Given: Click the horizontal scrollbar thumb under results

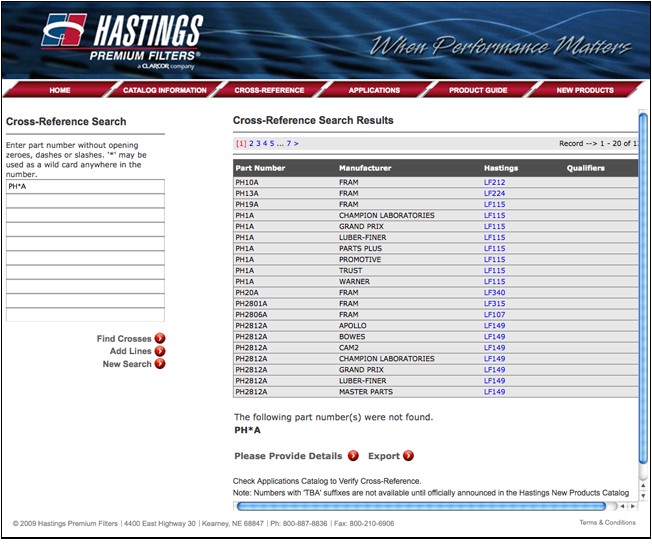Looking at the screenshot, I should [421, 506].
